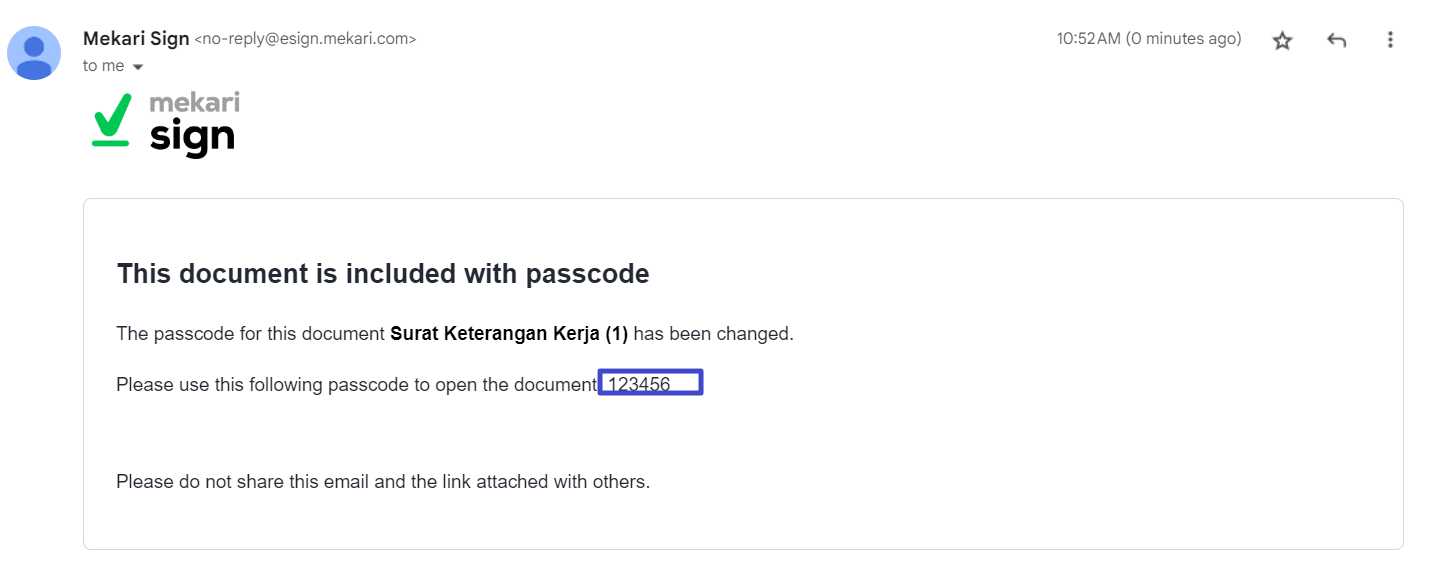Click the sender's profile avatar

tap(34, 53)
